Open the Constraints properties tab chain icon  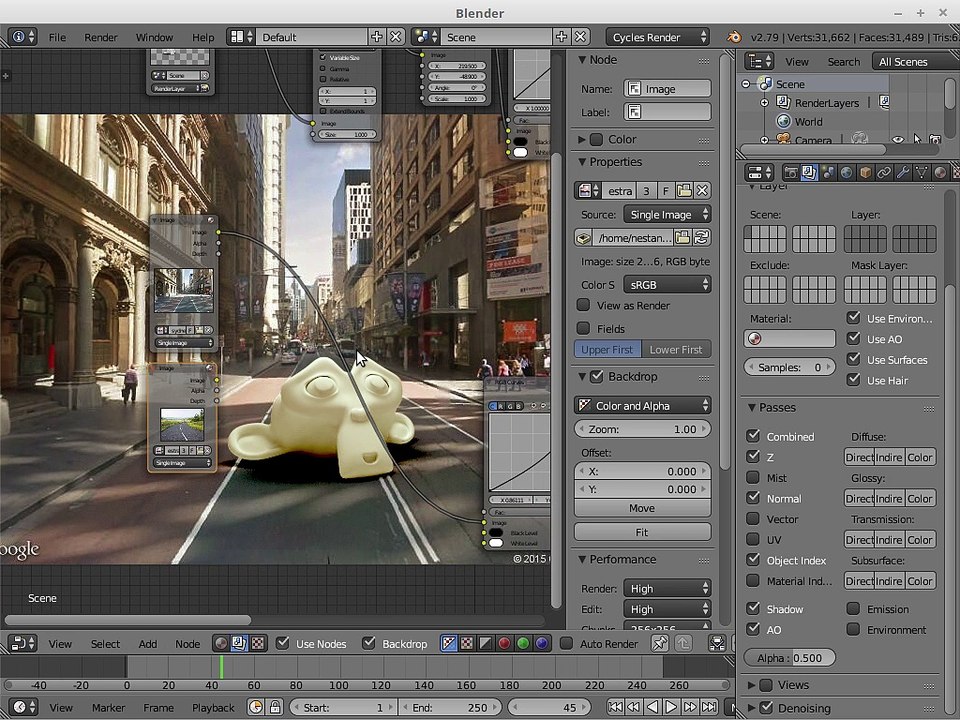coord(884,173)
